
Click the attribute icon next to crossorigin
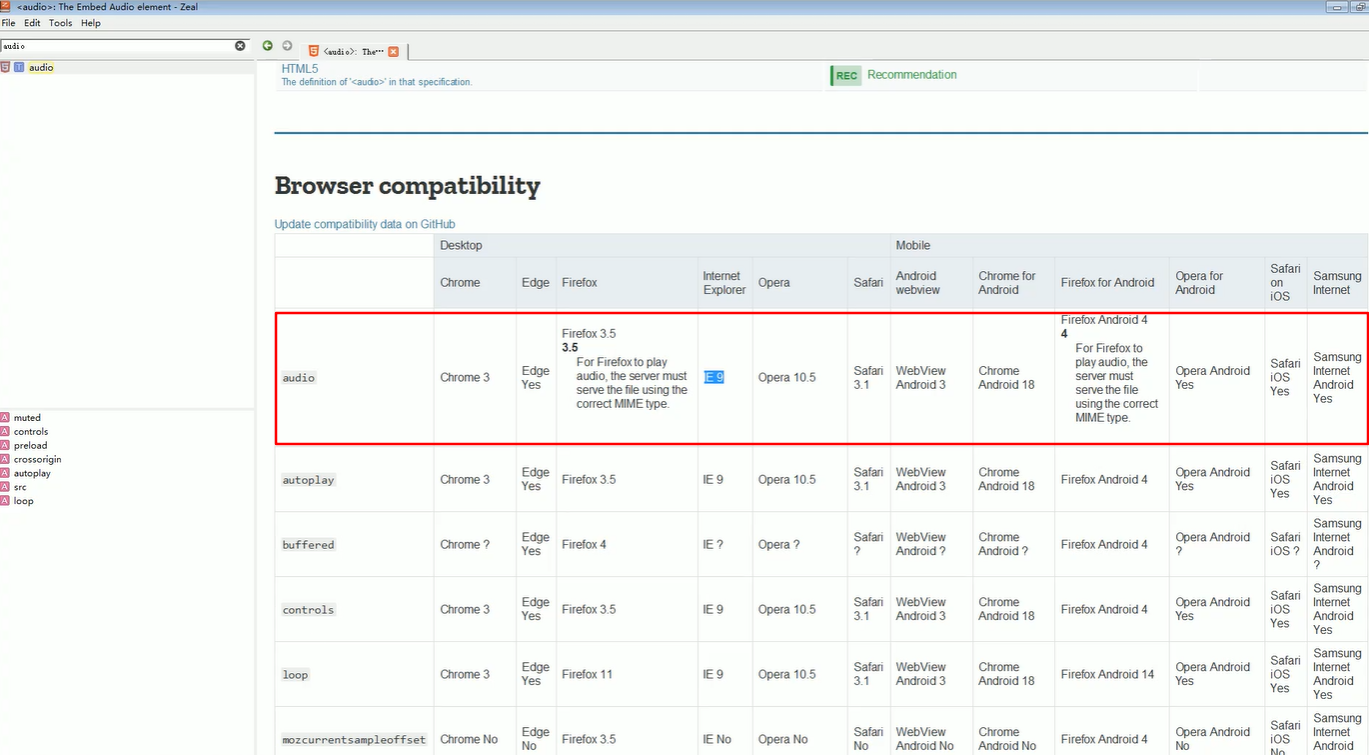click(6, 460)
